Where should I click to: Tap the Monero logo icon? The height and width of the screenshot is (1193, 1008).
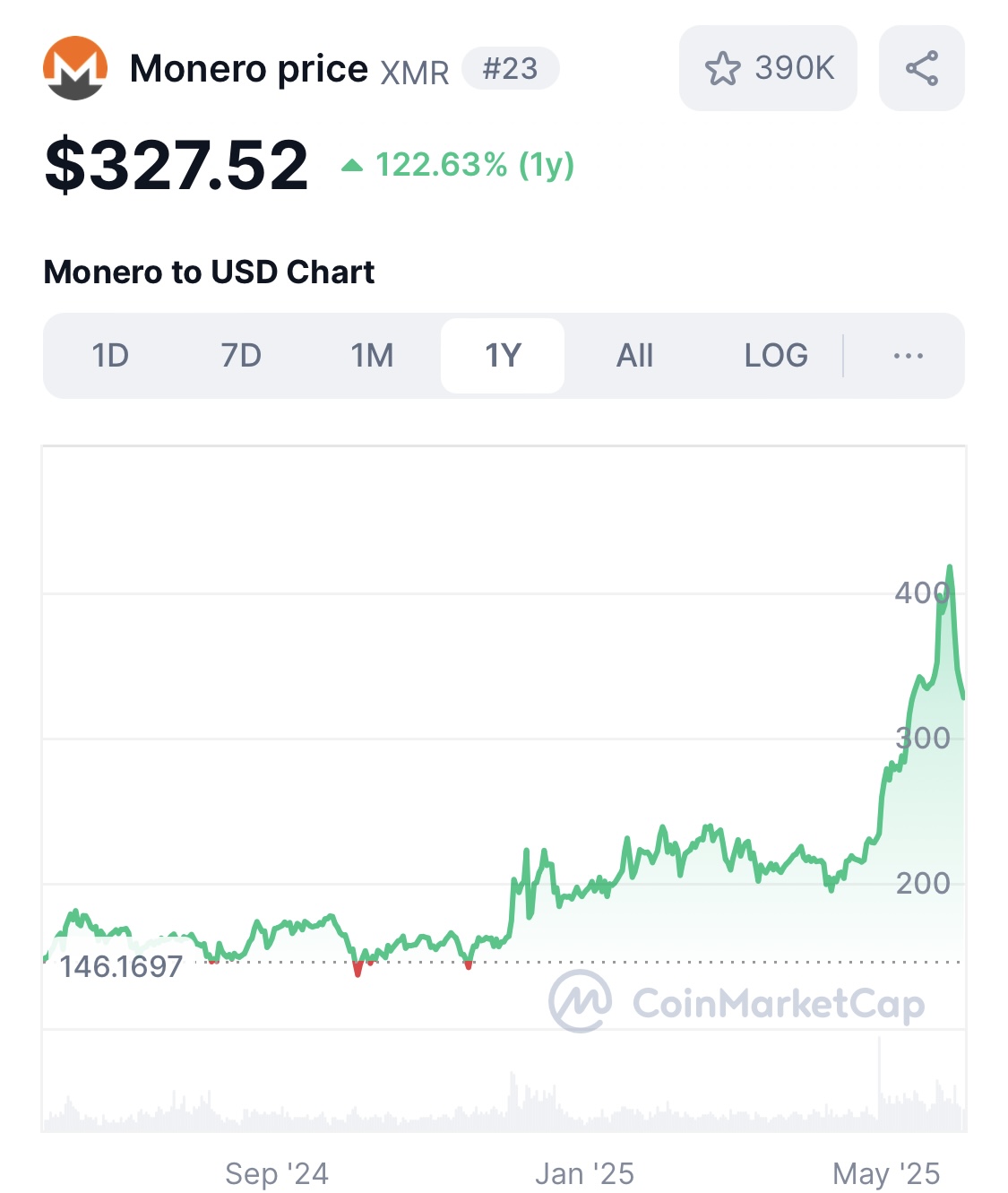point(75,68)
